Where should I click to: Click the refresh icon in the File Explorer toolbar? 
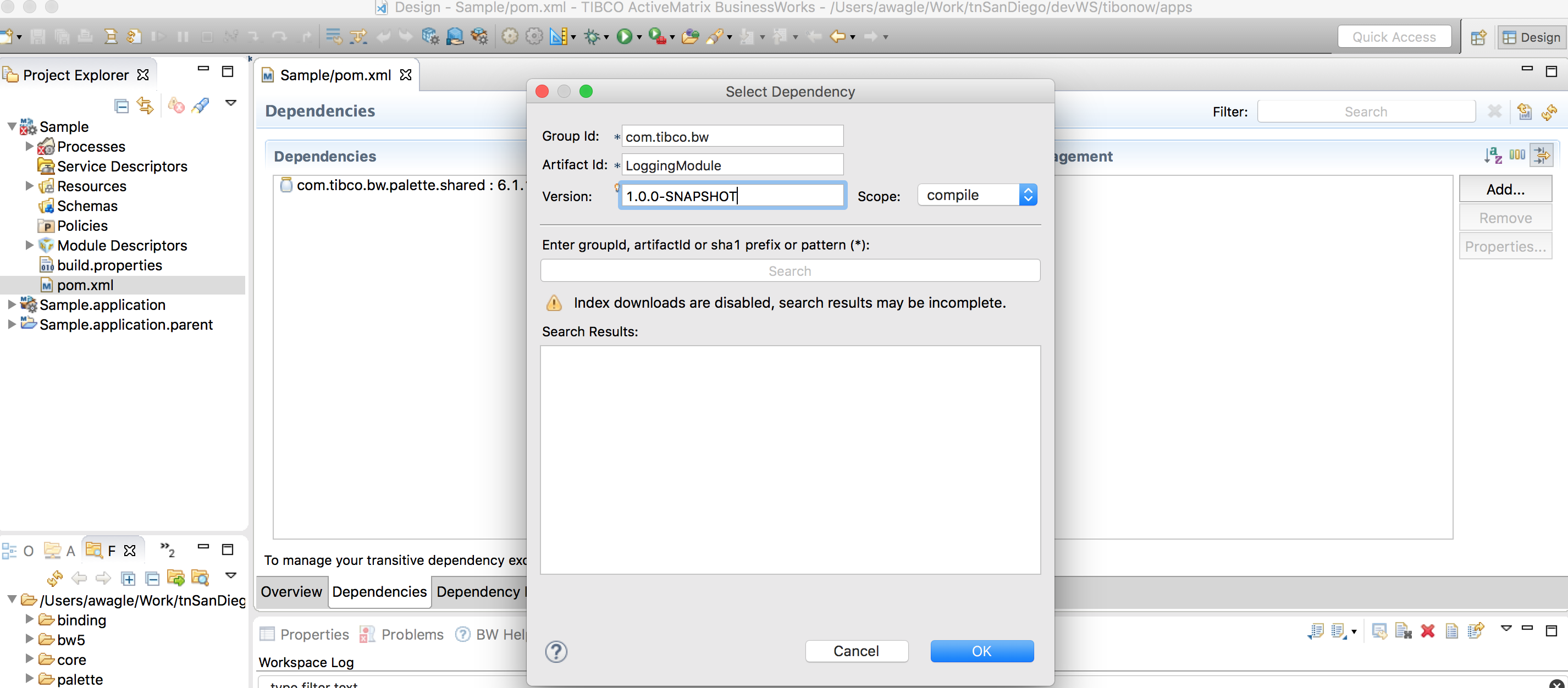[x=56, y=578]
